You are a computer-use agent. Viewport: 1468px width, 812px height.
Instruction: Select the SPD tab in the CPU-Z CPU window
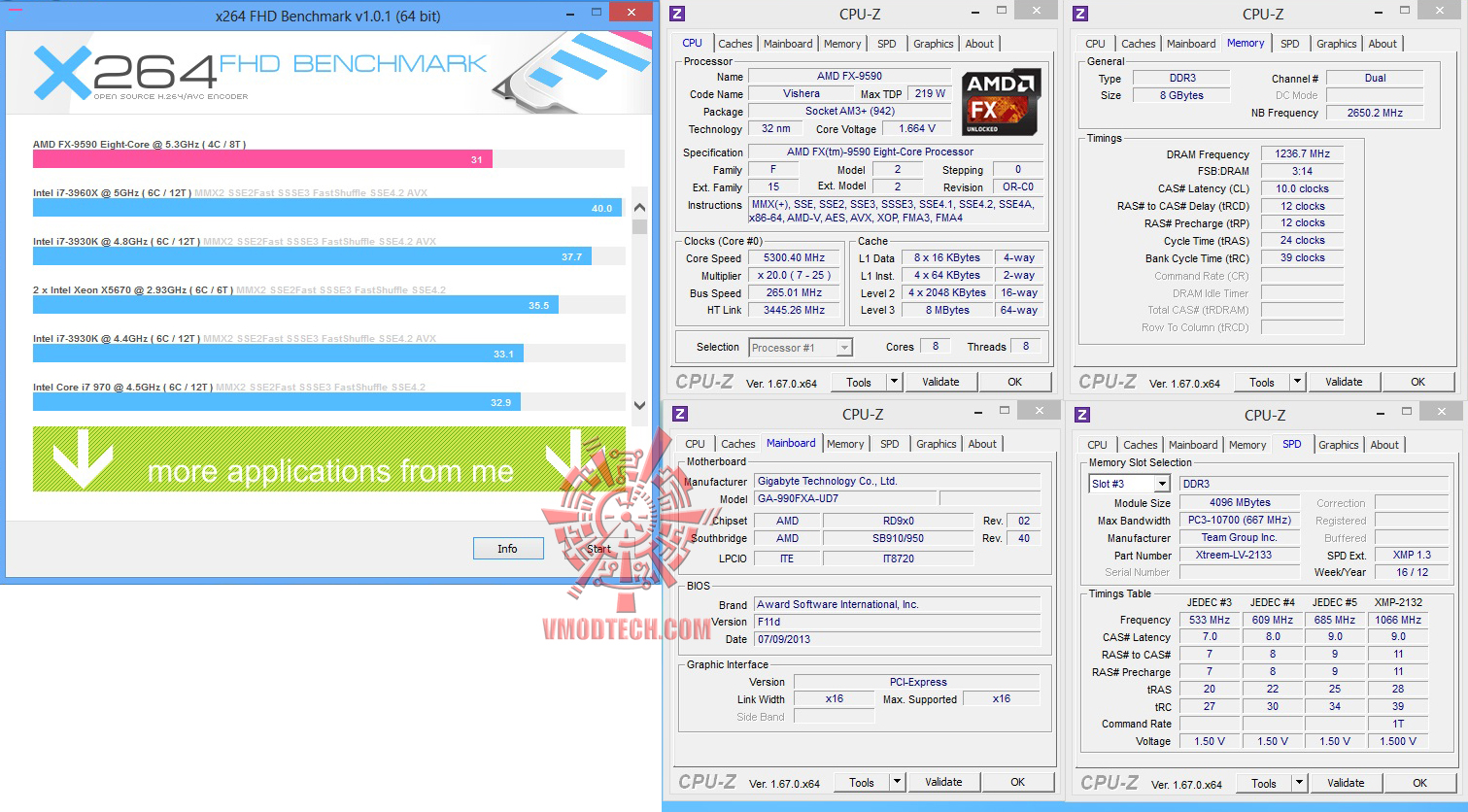[x=887, y=44]
